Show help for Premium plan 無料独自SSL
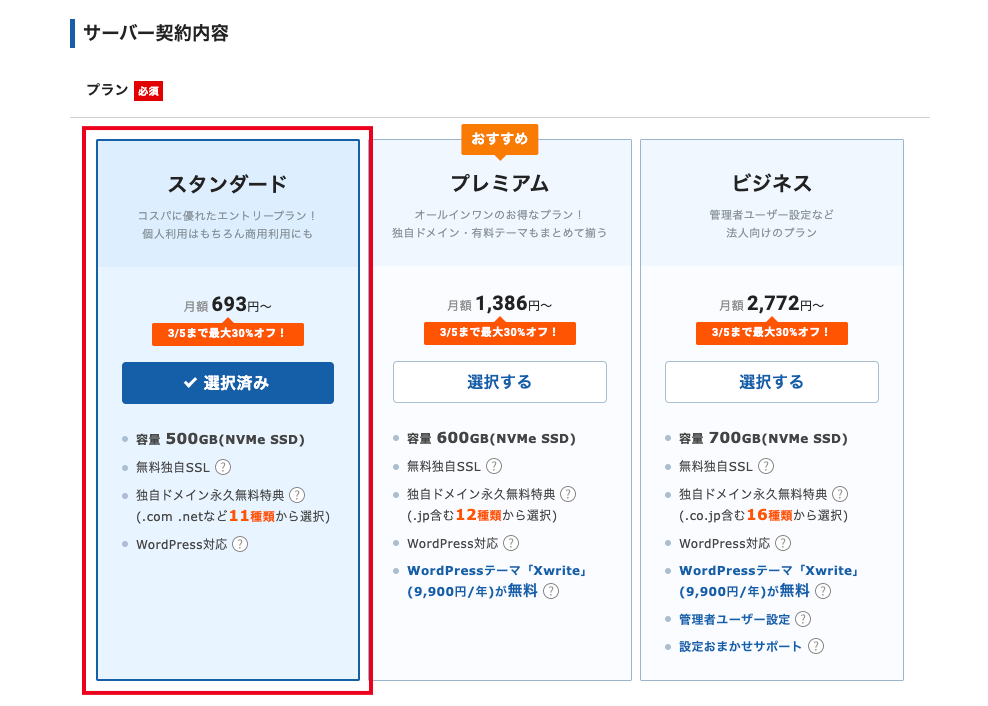 [494, 466]
